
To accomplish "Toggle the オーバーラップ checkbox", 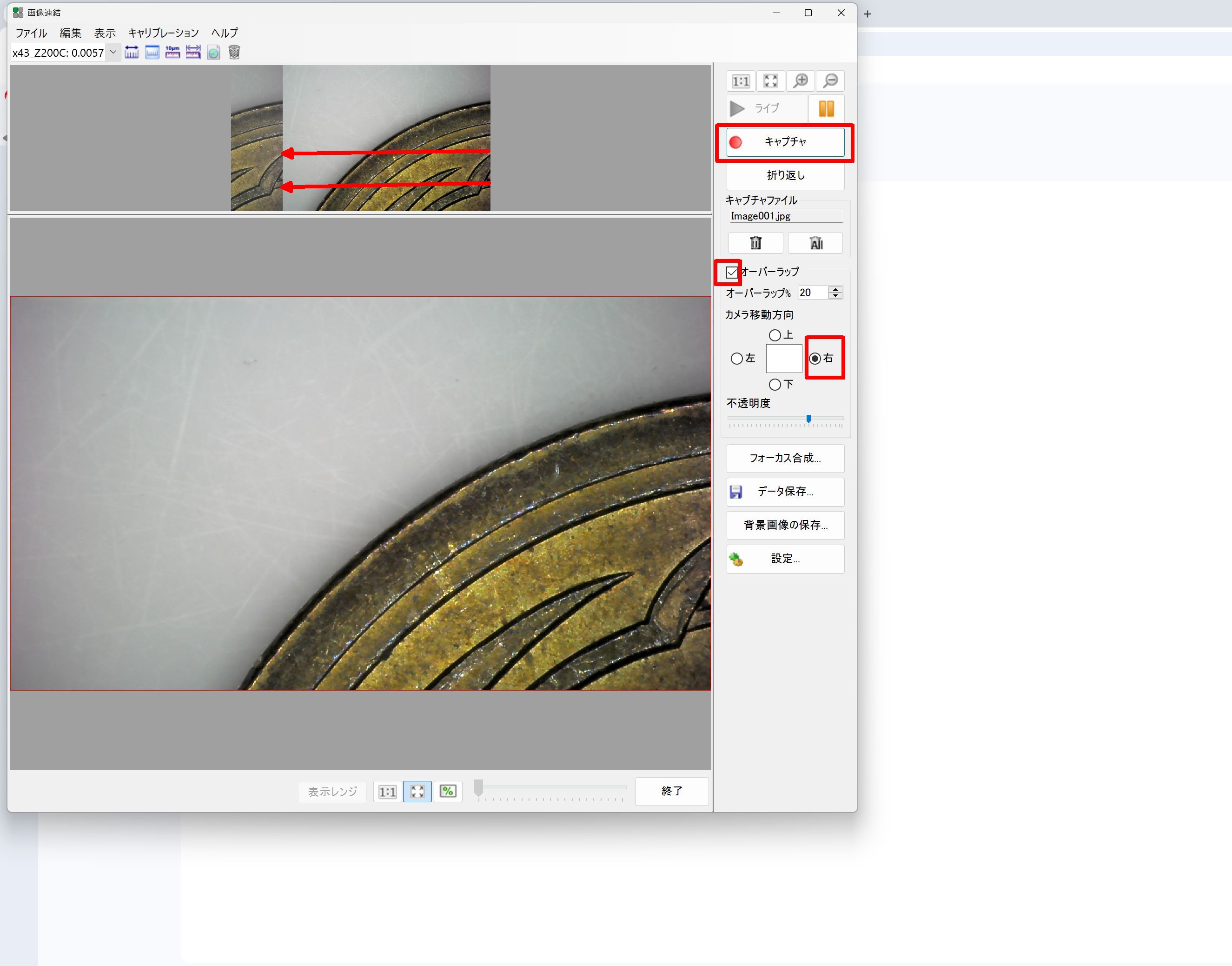I will point(732,273).
